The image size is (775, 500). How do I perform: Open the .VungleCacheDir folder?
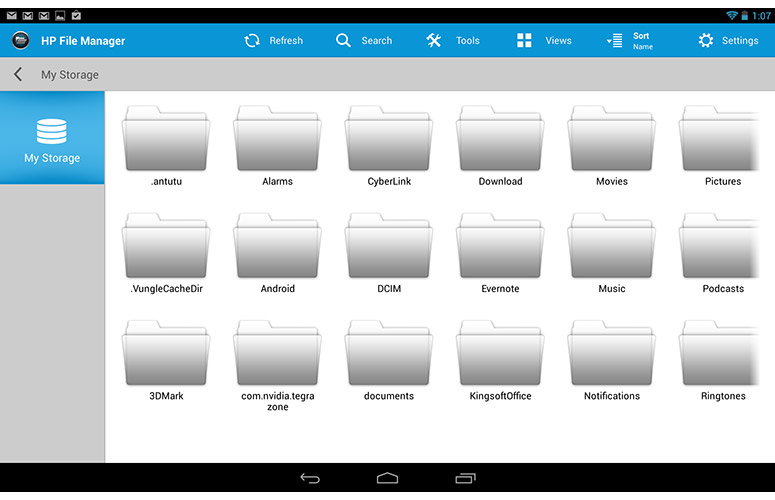166,253
